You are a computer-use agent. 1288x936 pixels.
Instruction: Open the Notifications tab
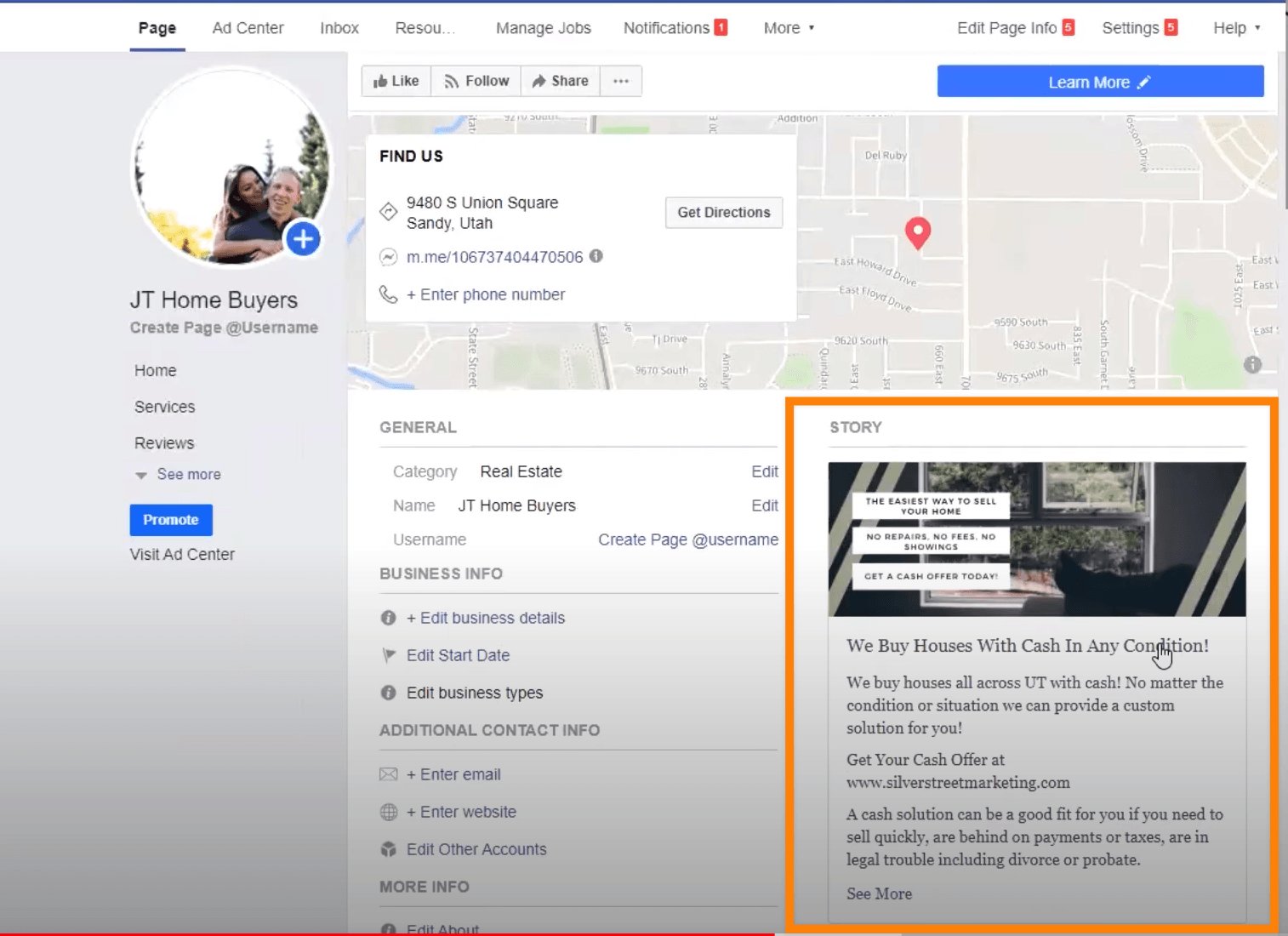click(666, 28)
